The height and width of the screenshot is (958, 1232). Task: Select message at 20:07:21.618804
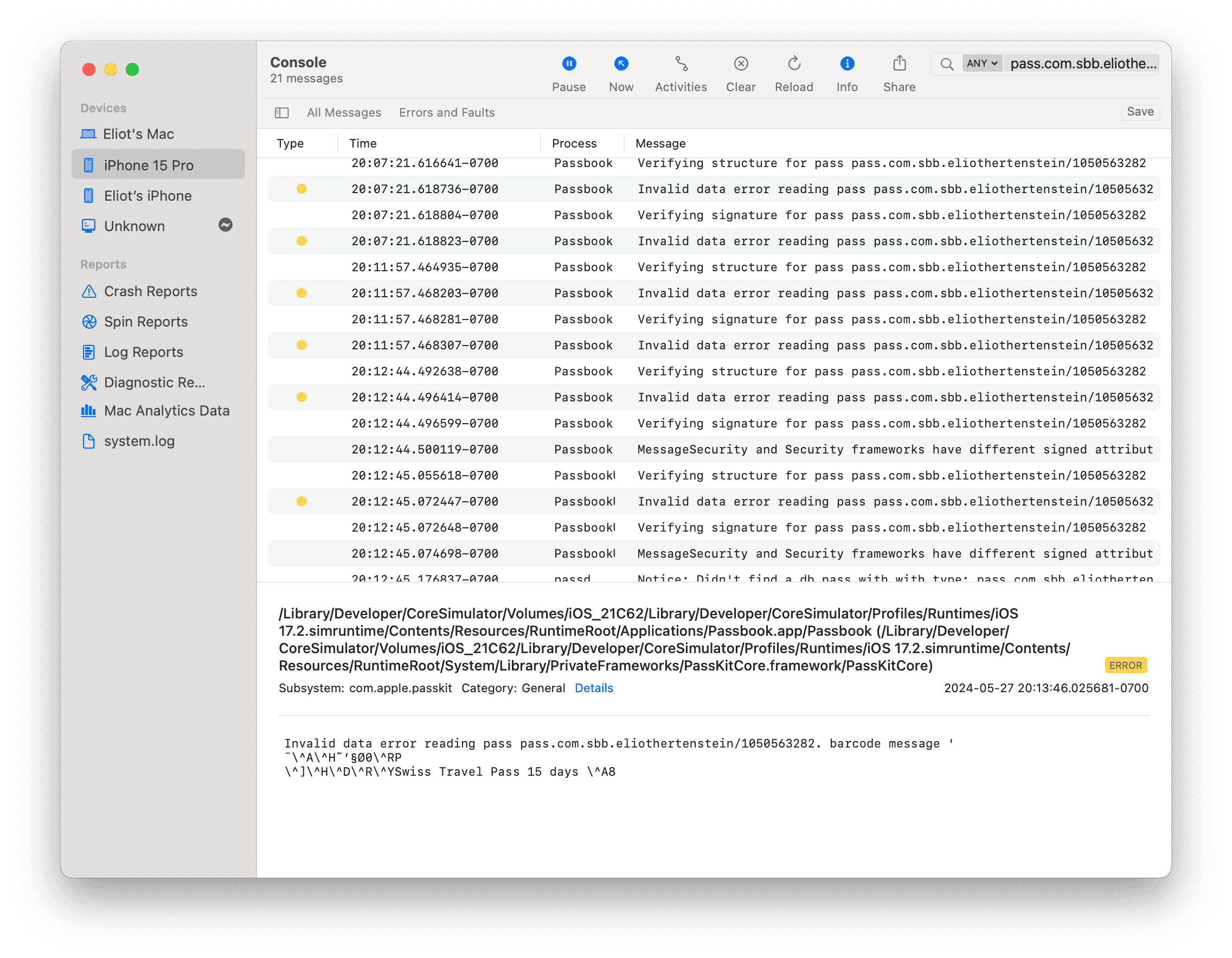pos(714,215)
